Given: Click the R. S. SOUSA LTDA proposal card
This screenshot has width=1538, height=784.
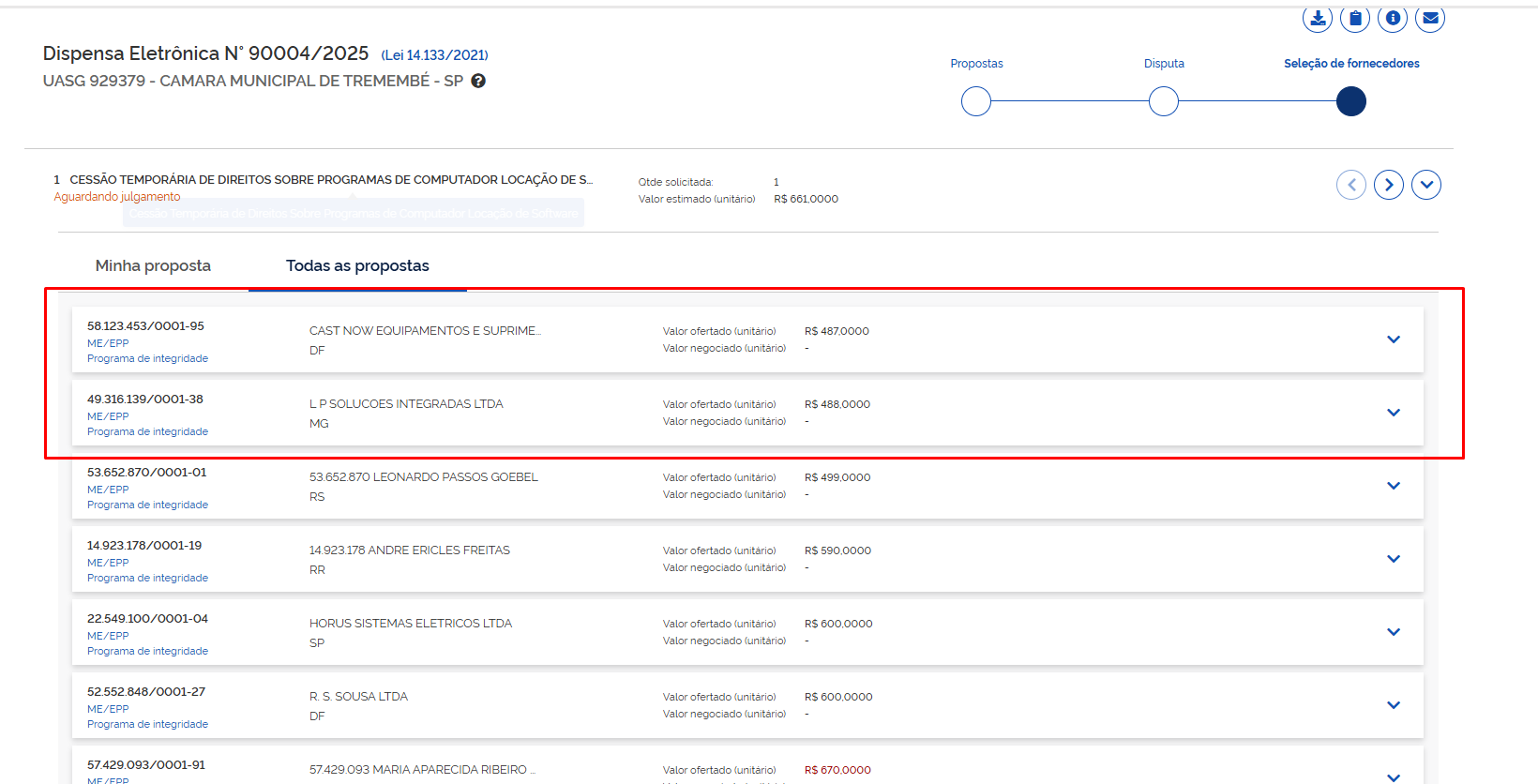Looking at the screenshot, I should coord(563,705).
